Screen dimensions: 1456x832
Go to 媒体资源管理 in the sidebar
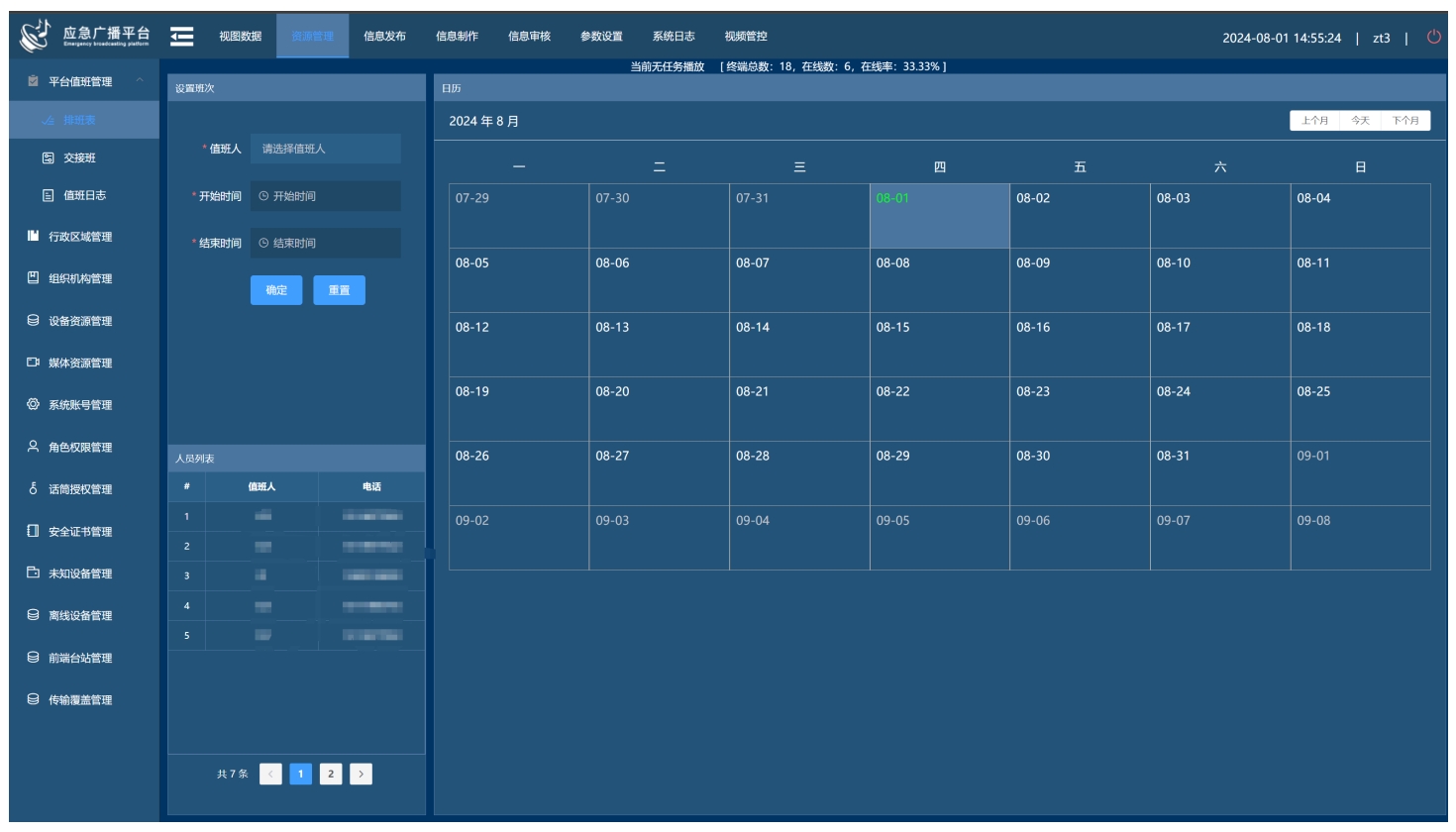(x=79, y=364)
